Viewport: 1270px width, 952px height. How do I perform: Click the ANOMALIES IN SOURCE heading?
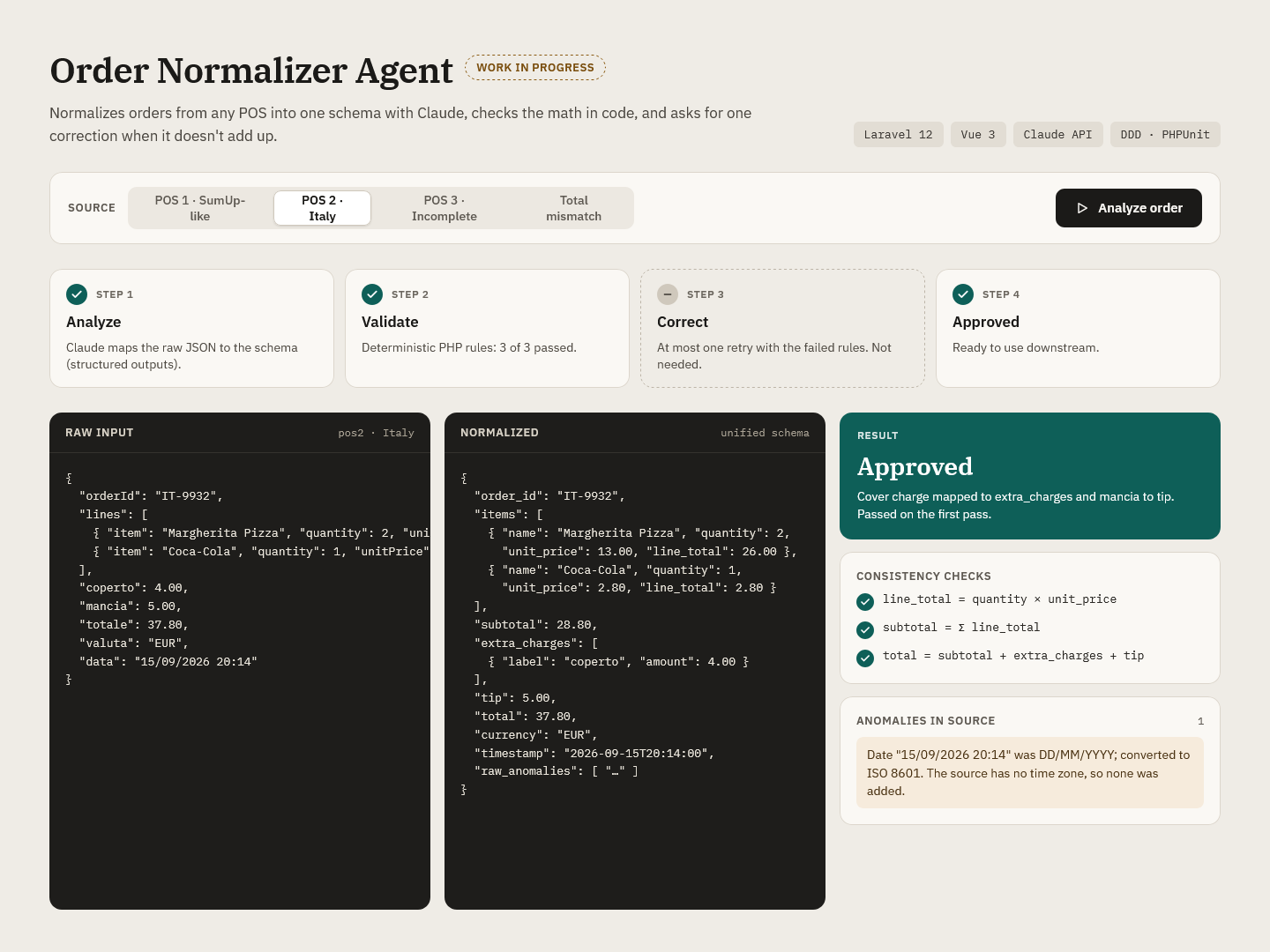925,721
